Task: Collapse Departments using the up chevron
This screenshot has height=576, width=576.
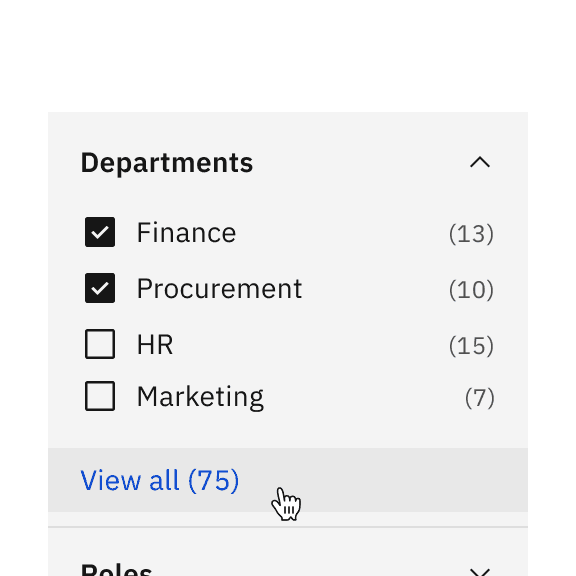Action: click(x=480, y=162)
